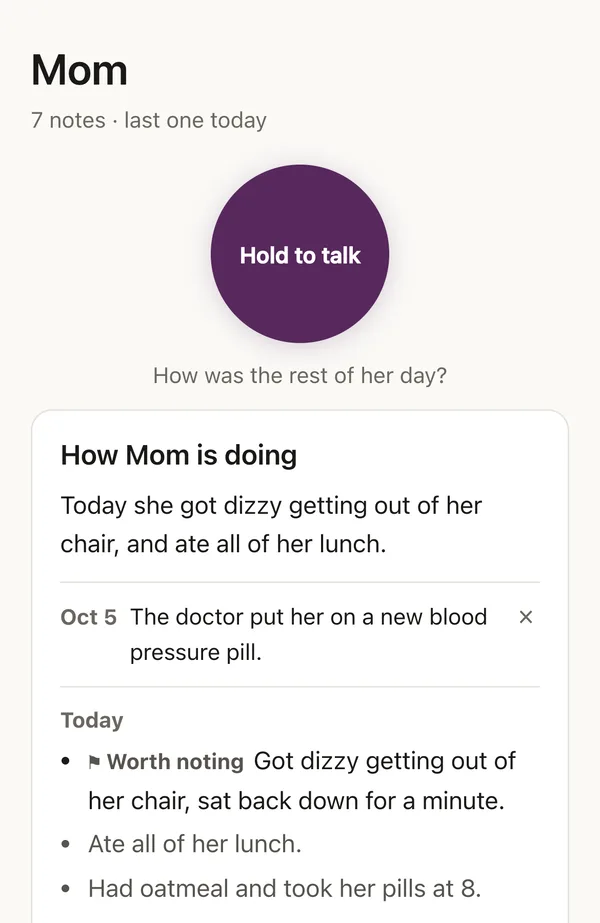Tap the purple Hold to talk button
Screen dimensions: 600x923
tap(300, 254)
